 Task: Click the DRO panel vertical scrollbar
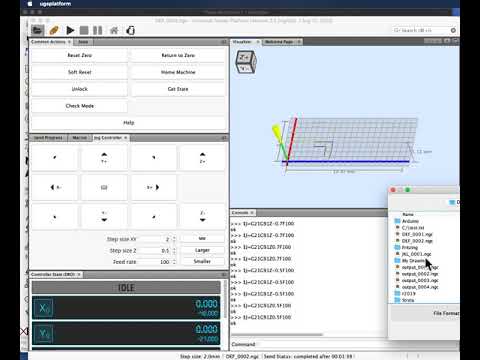(x=225, y=299)
